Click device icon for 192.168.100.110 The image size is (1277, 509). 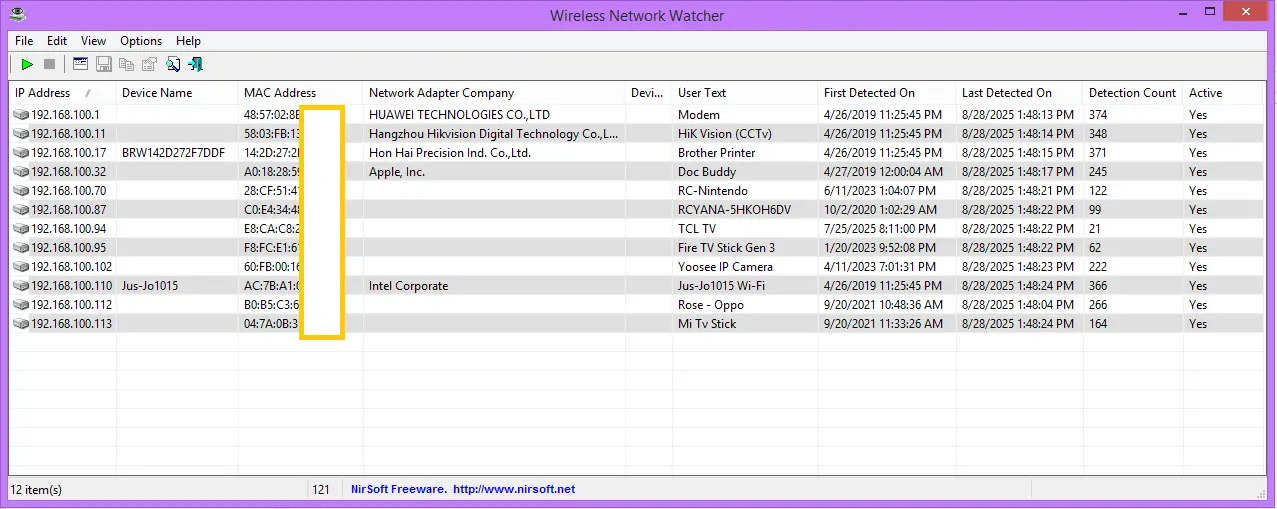pyautogui.click(x=21, y=286)
